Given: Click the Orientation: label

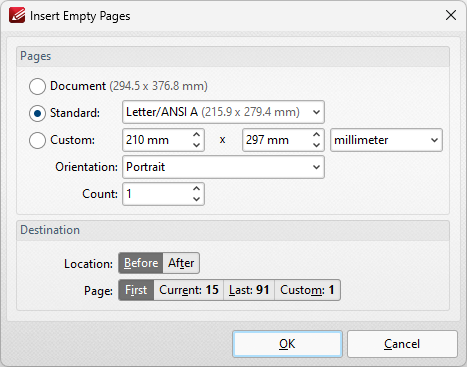Looking at the screenshot, I should click(x=86, y=167).
